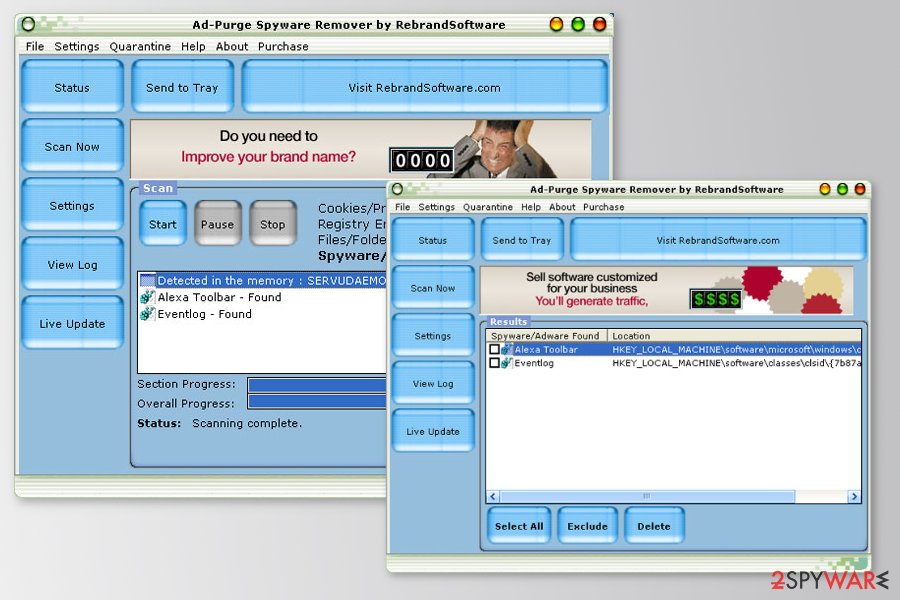The height and width of the screenshot is (600, 900).
Task: Click Status sidebar button in back window
Action: 72,87
